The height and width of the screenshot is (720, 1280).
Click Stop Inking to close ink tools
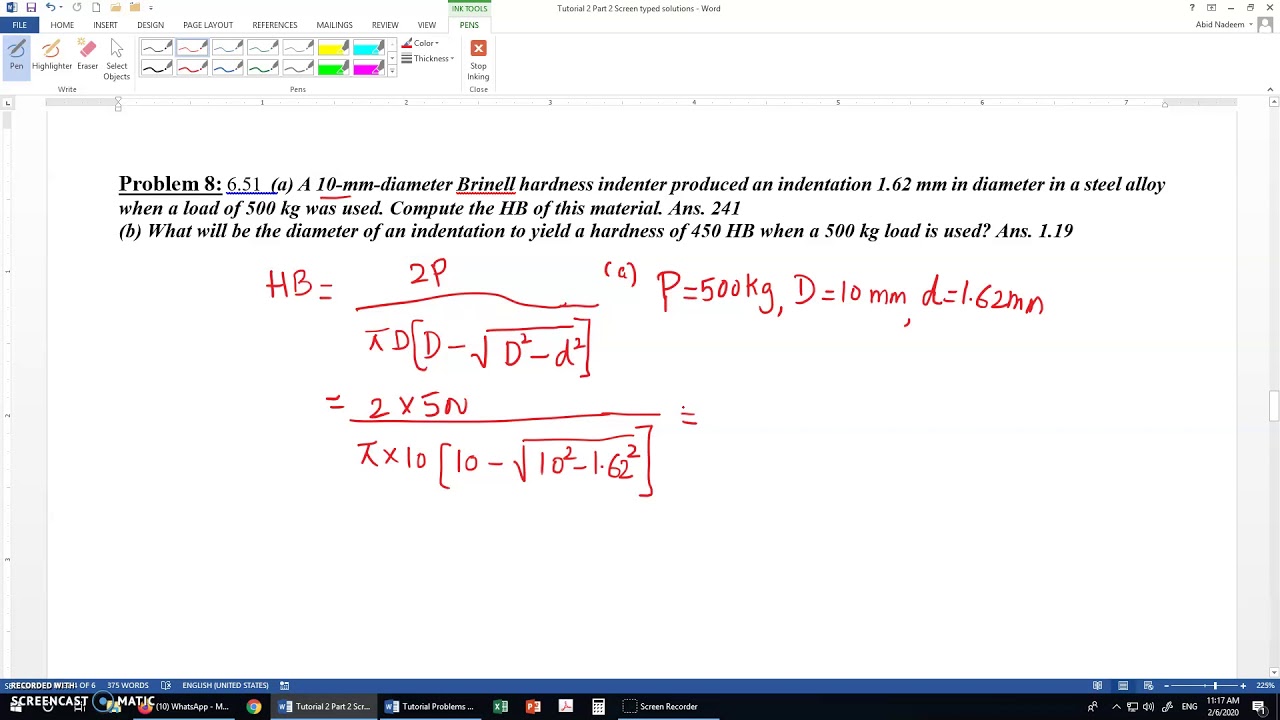click(x=478, y=60)
